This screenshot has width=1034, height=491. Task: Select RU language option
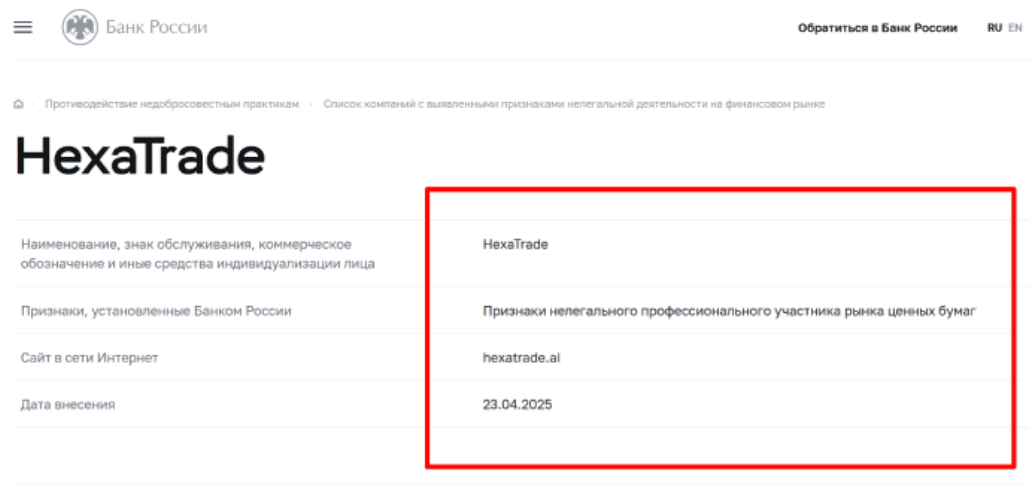coord(994,29)
